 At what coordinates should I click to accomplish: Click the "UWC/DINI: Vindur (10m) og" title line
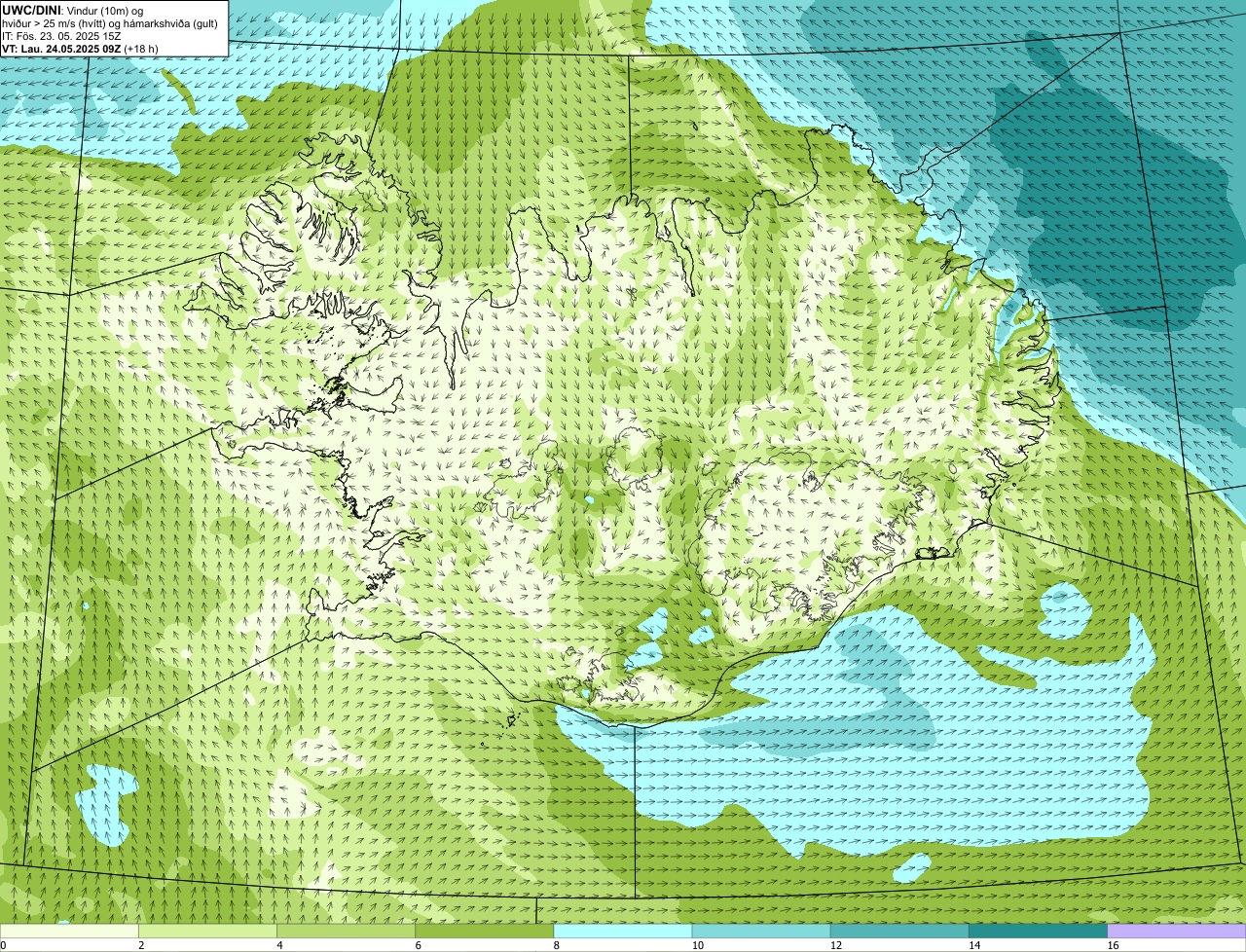(x=73, y=10)
